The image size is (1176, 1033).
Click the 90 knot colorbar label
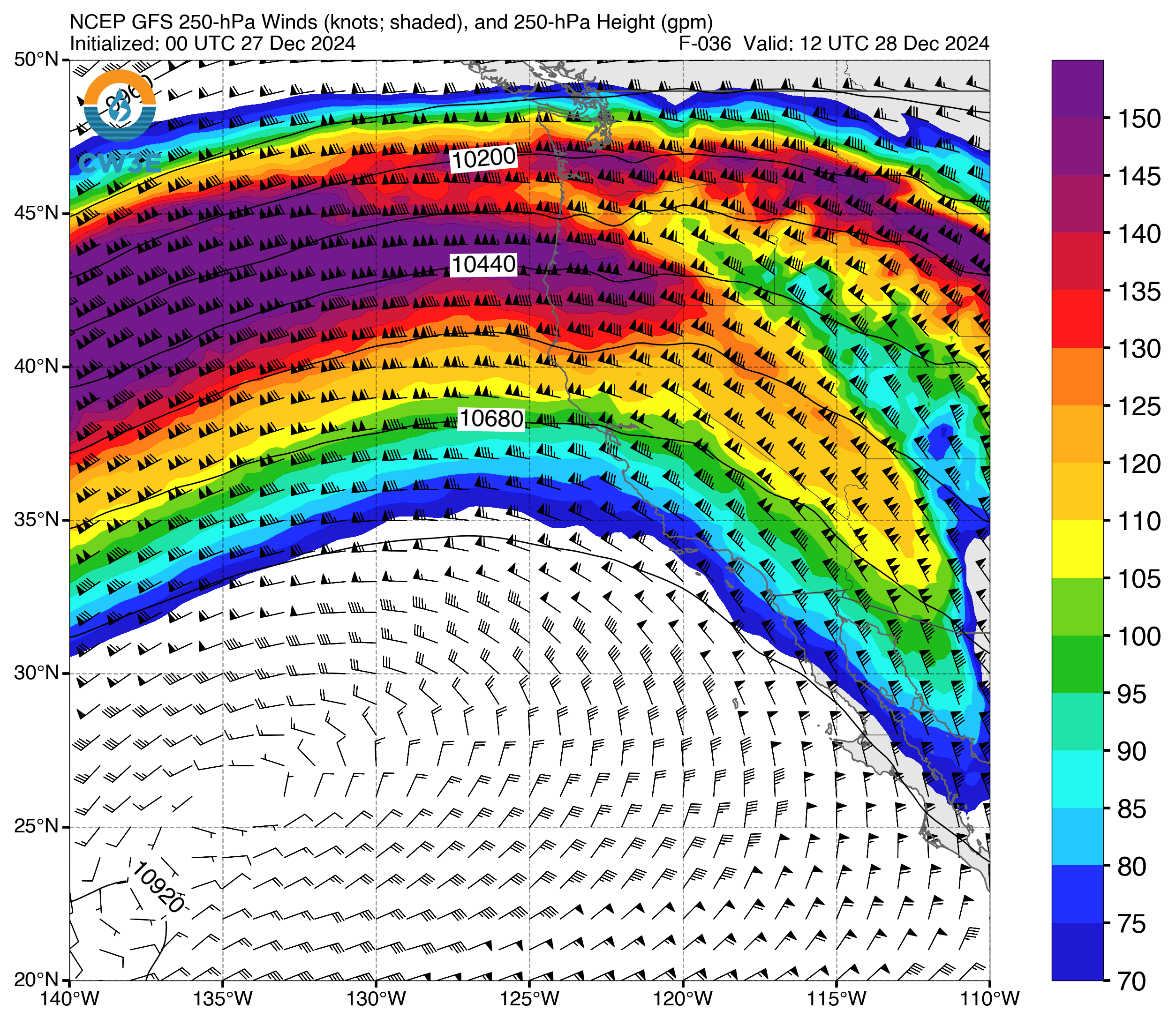pos(1132,752)
